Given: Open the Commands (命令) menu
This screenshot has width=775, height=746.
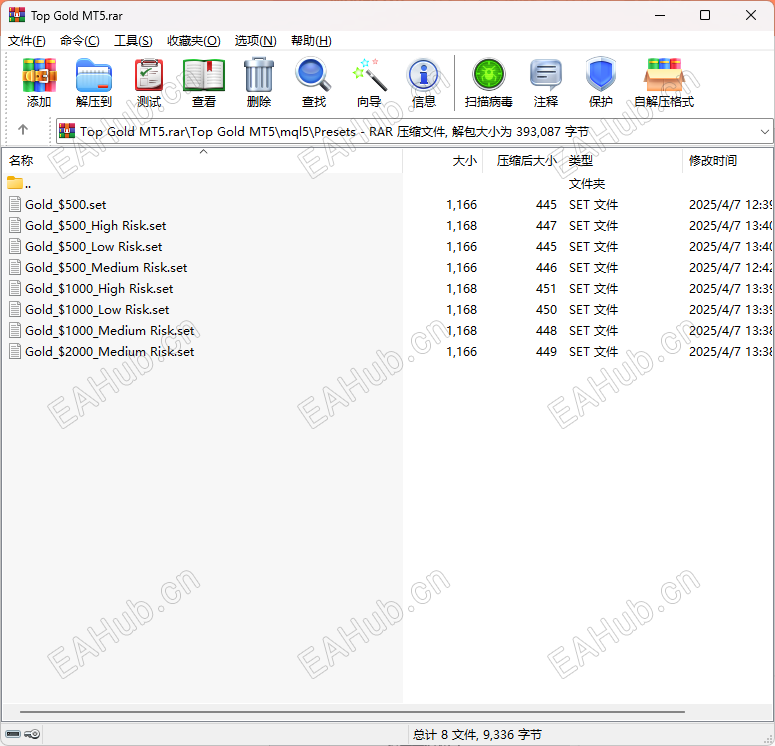Looking at the screenshot, I should tap(80, 41).
